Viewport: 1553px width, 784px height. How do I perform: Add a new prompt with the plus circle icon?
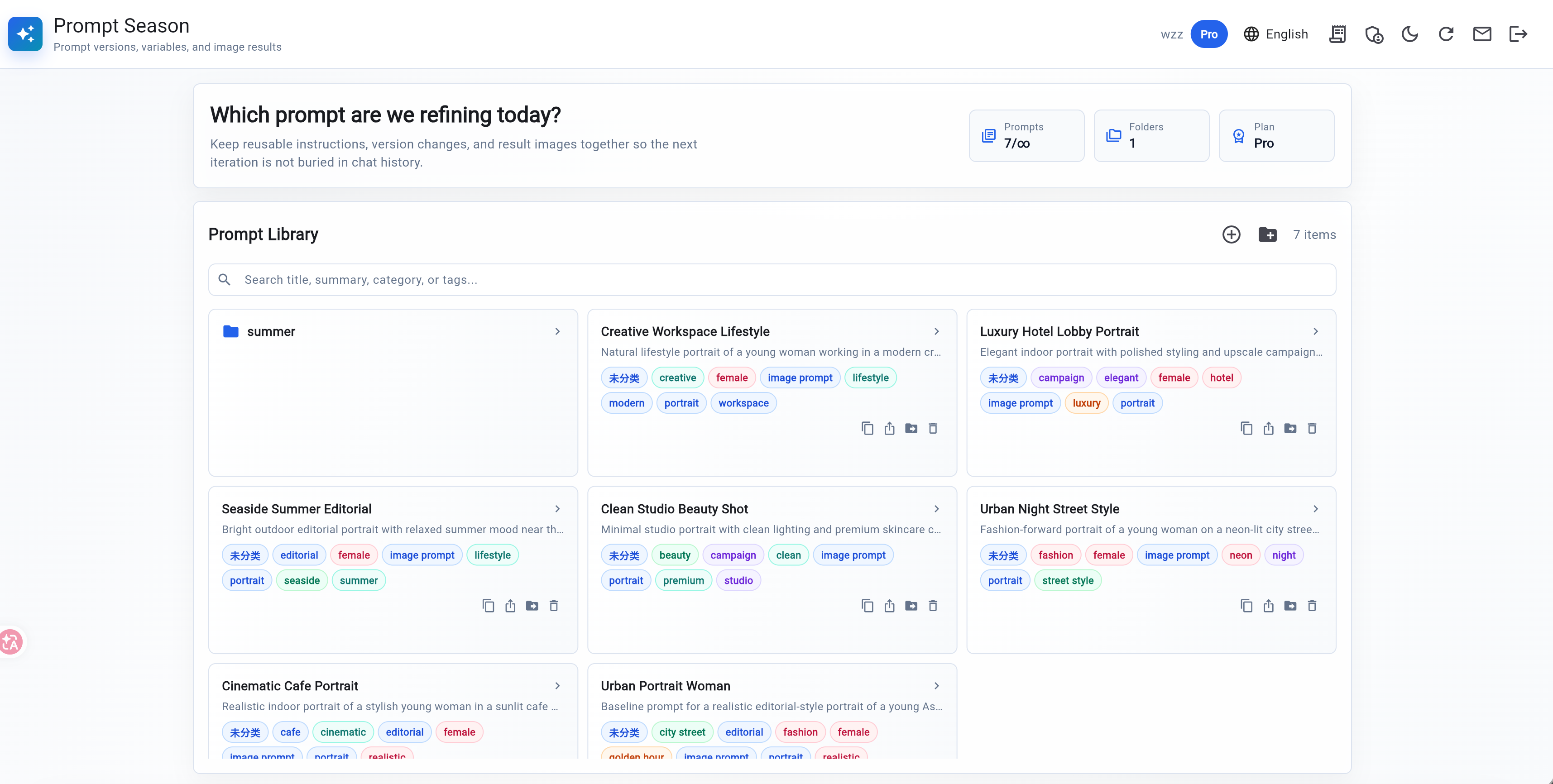pyautogui.click(x=1231, y=234)
